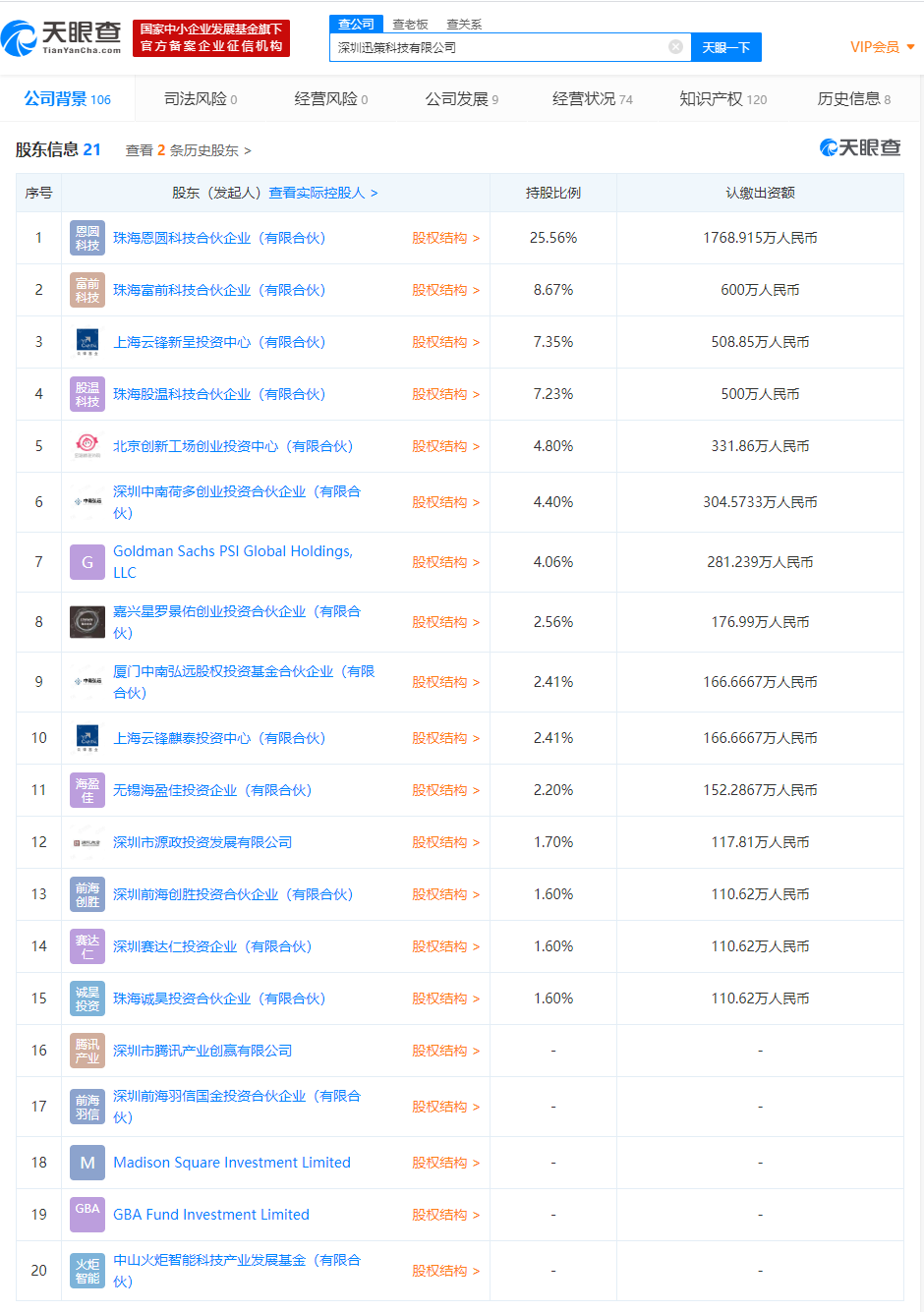Open shareholder link 上海云锋麒泰投资中心（有限合伙）
Viewport: 924px width, 1312px height.
[x=219, y=738]
